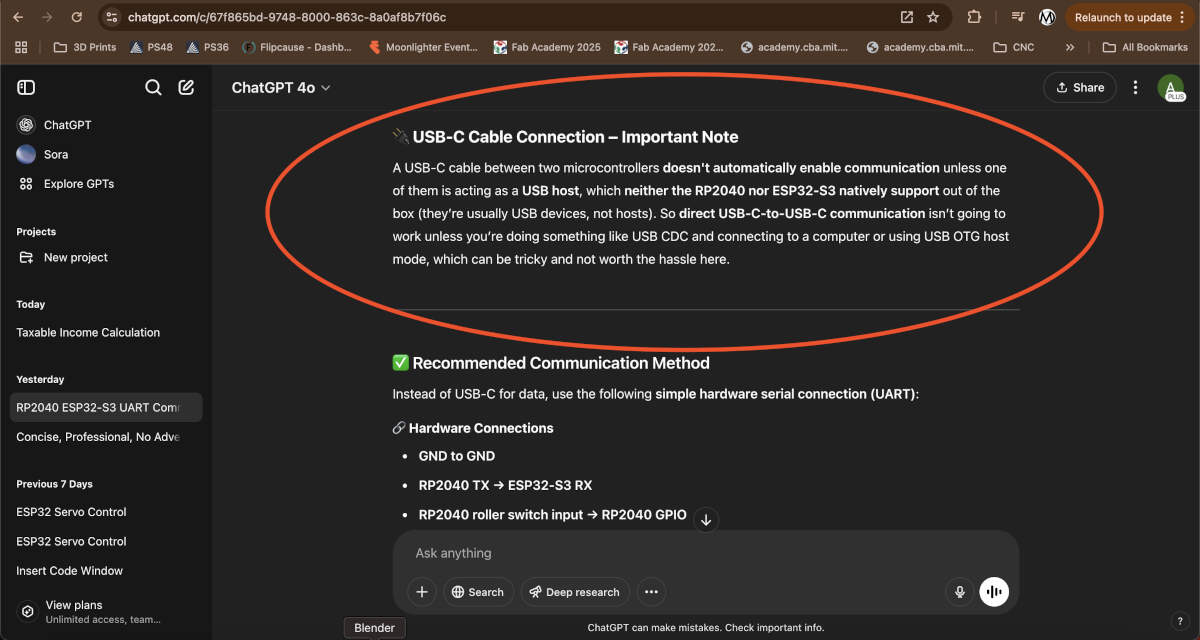The image size is (1200, 640).
Task: Click the Ask anything input field
Action: [705, 553]
